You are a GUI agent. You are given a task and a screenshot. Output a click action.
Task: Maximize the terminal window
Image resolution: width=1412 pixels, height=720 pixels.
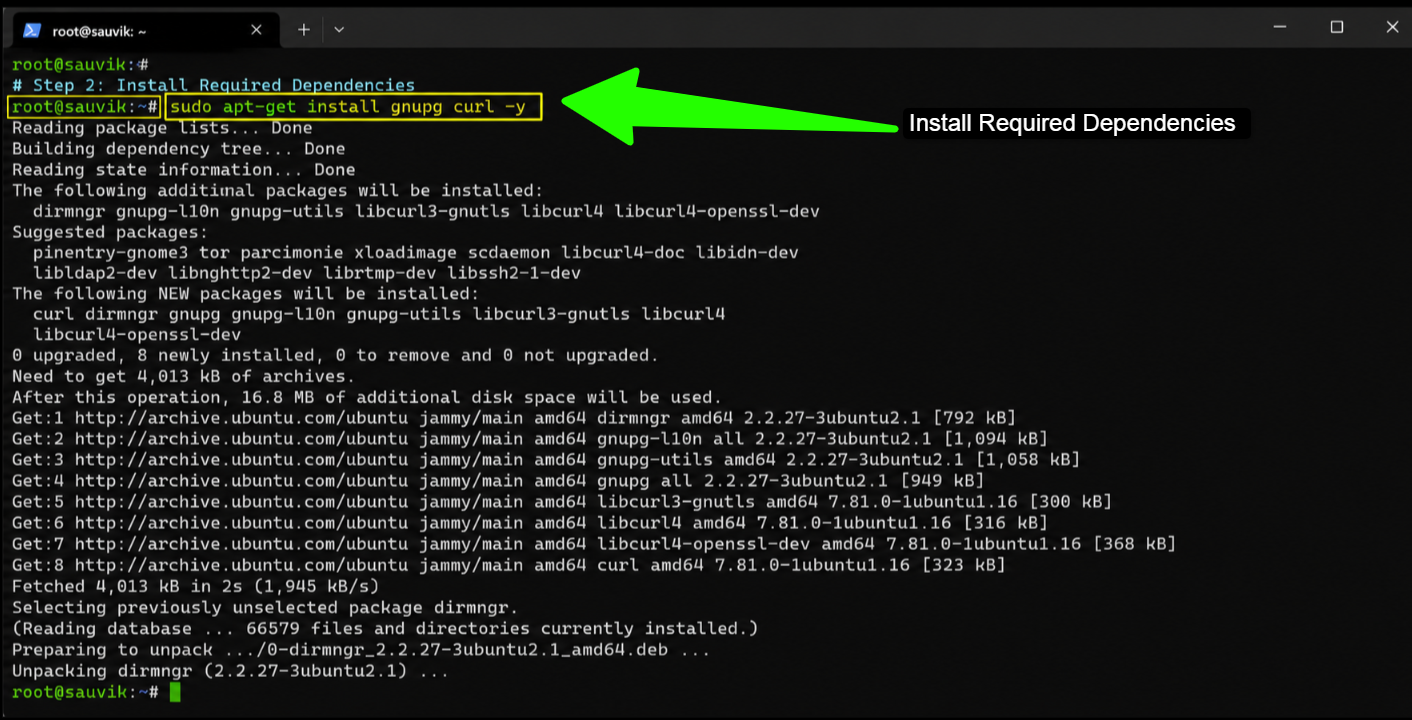coord(1336,27)
